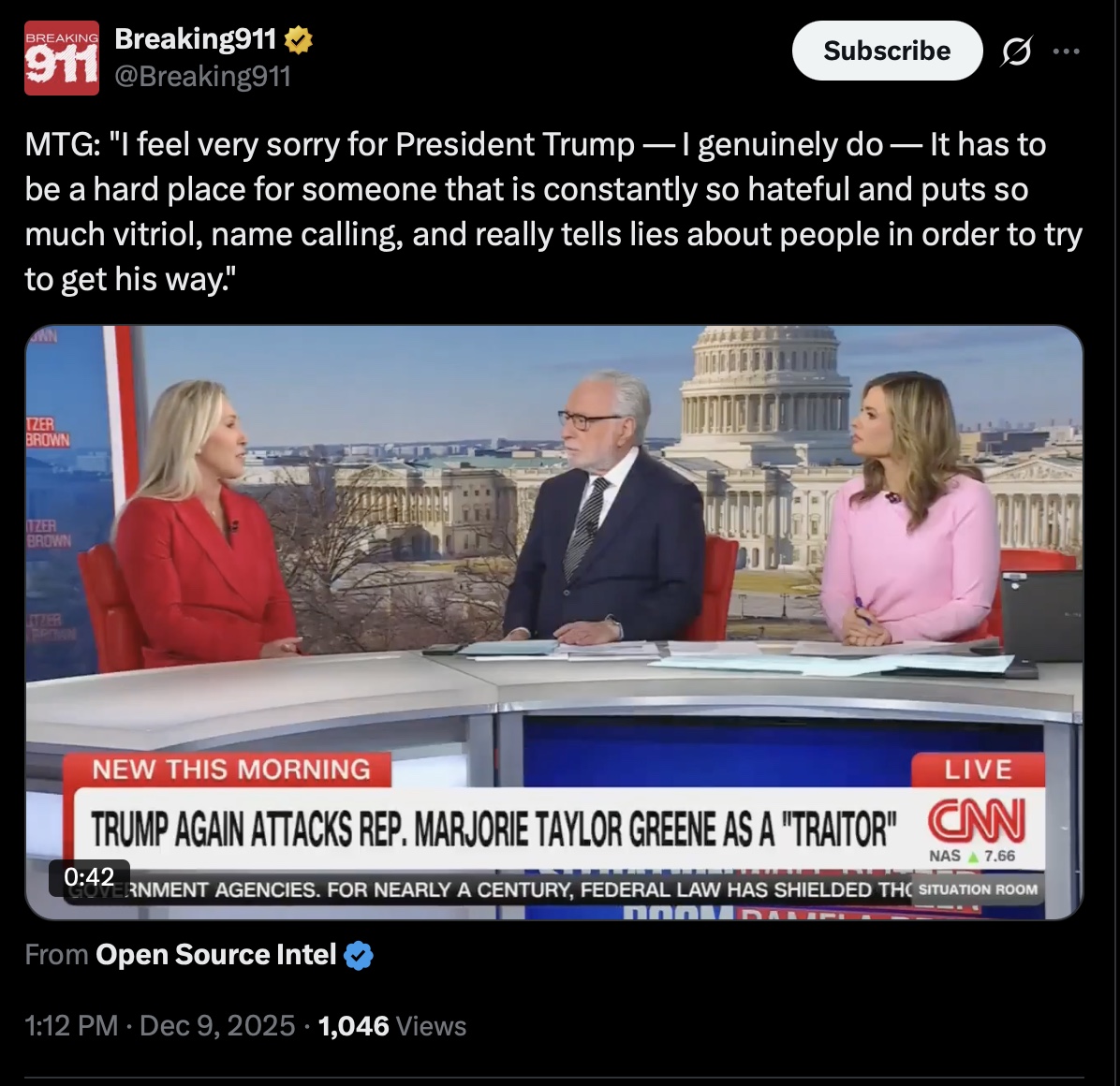The height and width of the screenshot is (1086, 1120).
Task: Open the Breaking911 profile avatar
Action: [x=62, y=58]
